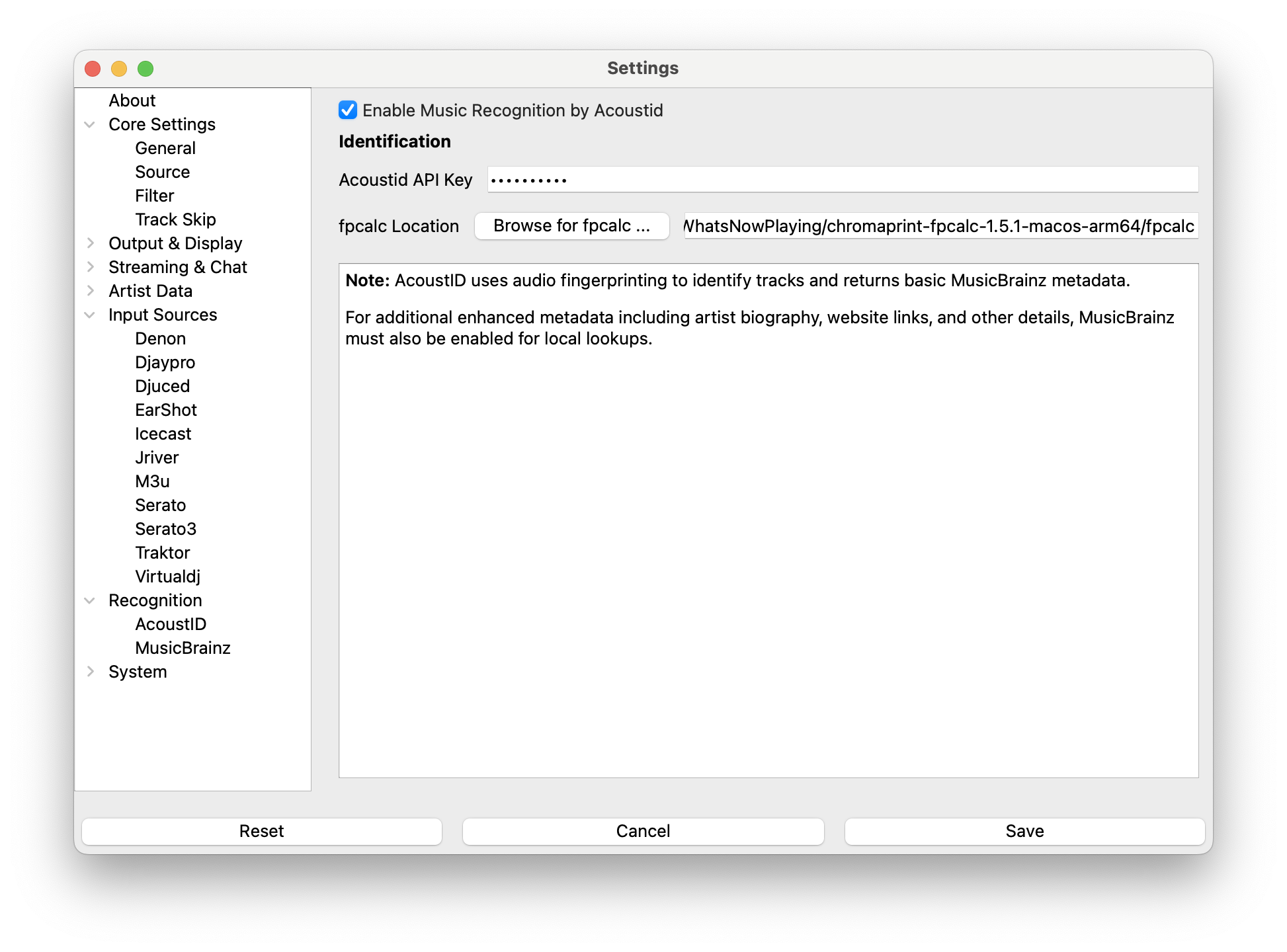Select the Traktor input source
Viewport: 1287px width, 952px height.
(162, 553)
